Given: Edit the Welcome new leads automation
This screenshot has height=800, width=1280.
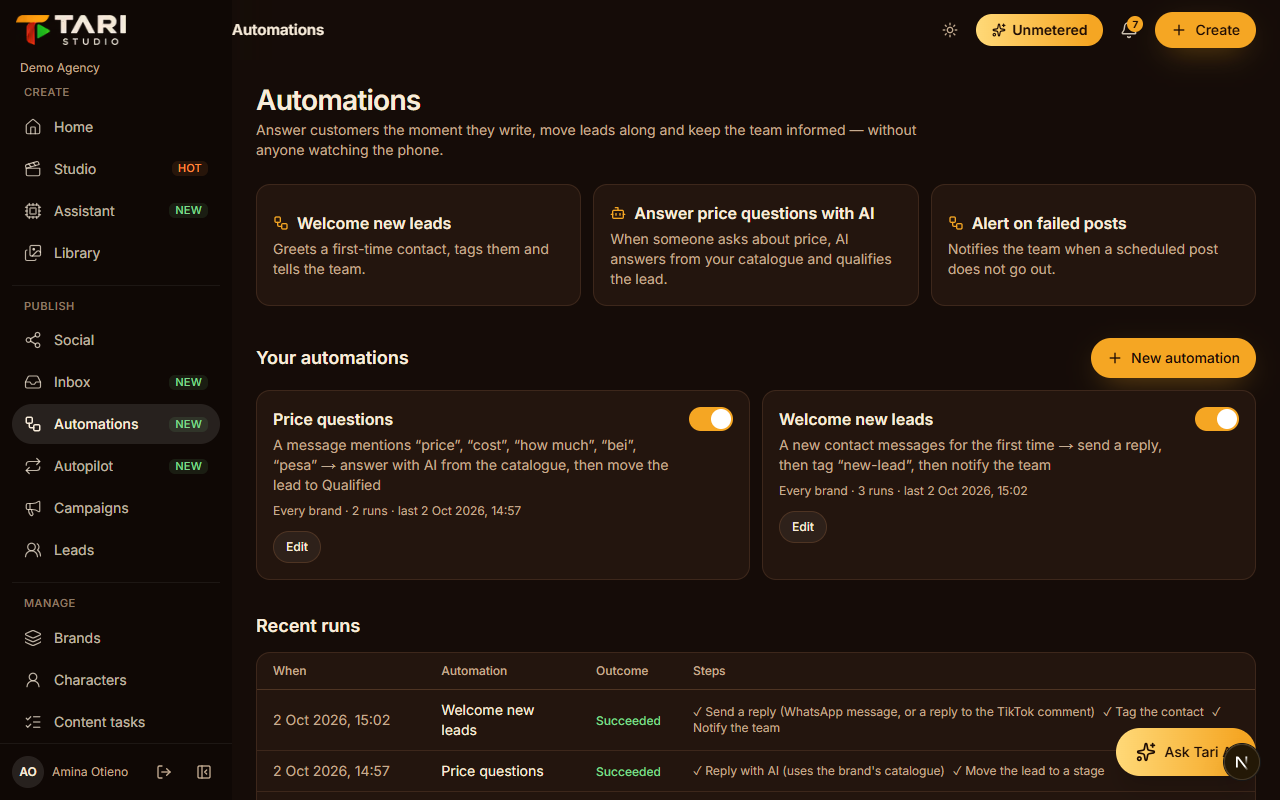Looking at the screenshot, I should coord(803,527).
